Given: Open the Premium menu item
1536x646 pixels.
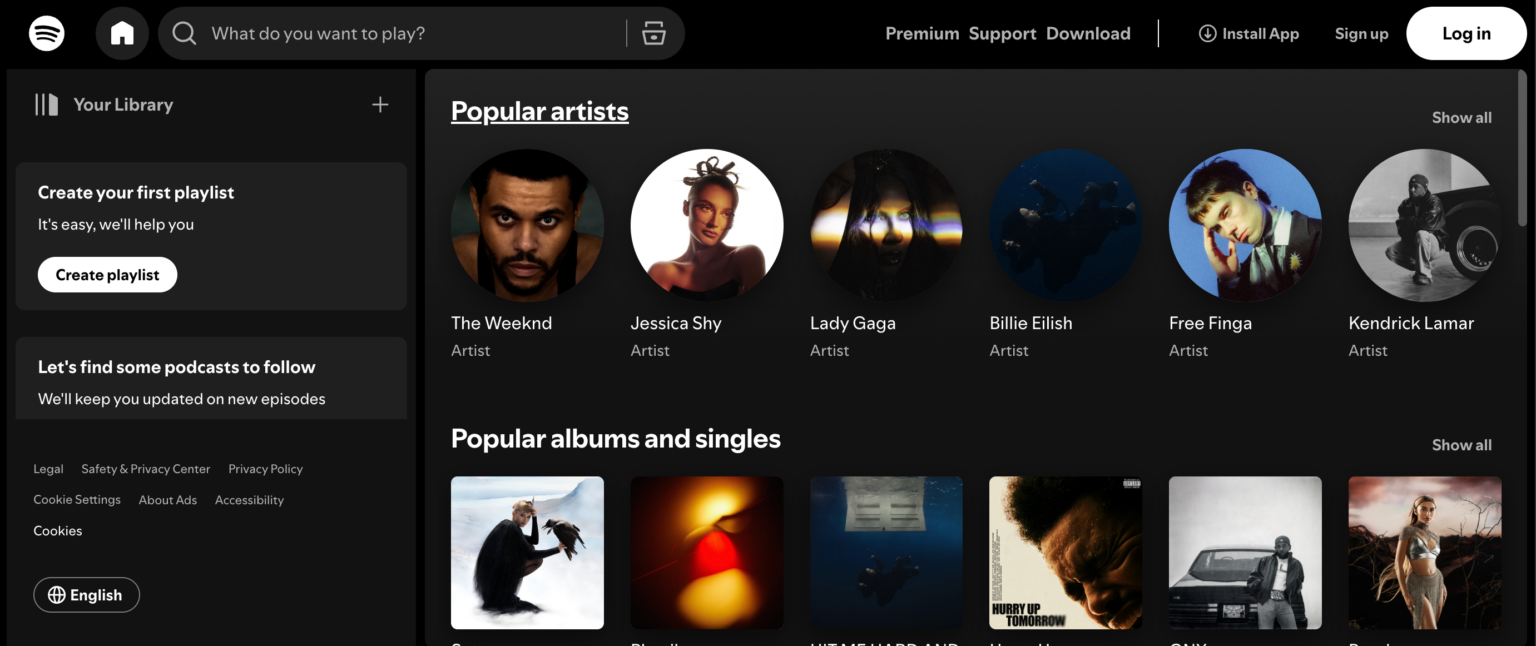Looking at the screenshot, I should coord(922,33).
